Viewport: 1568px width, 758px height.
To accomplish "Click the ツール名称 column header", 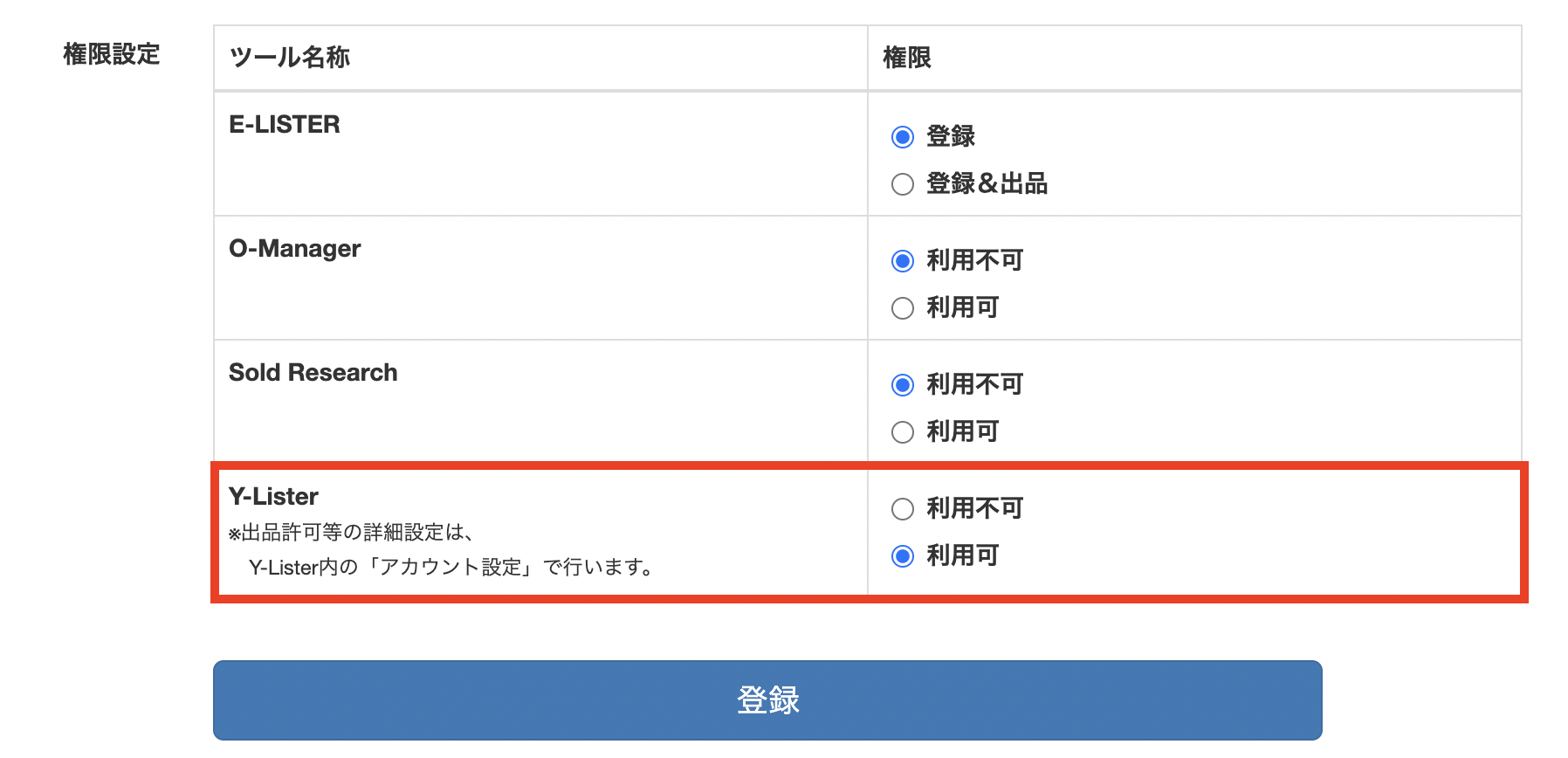I will (x=289, y=58).
